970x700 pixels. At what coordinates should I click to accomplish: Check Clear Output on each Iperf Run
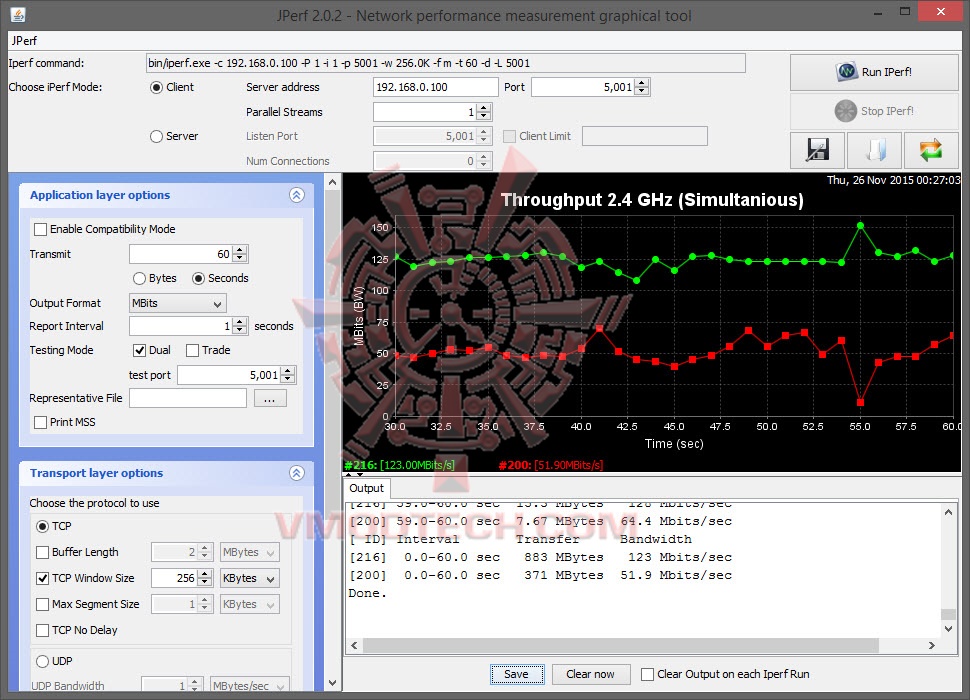coord(647,674)
